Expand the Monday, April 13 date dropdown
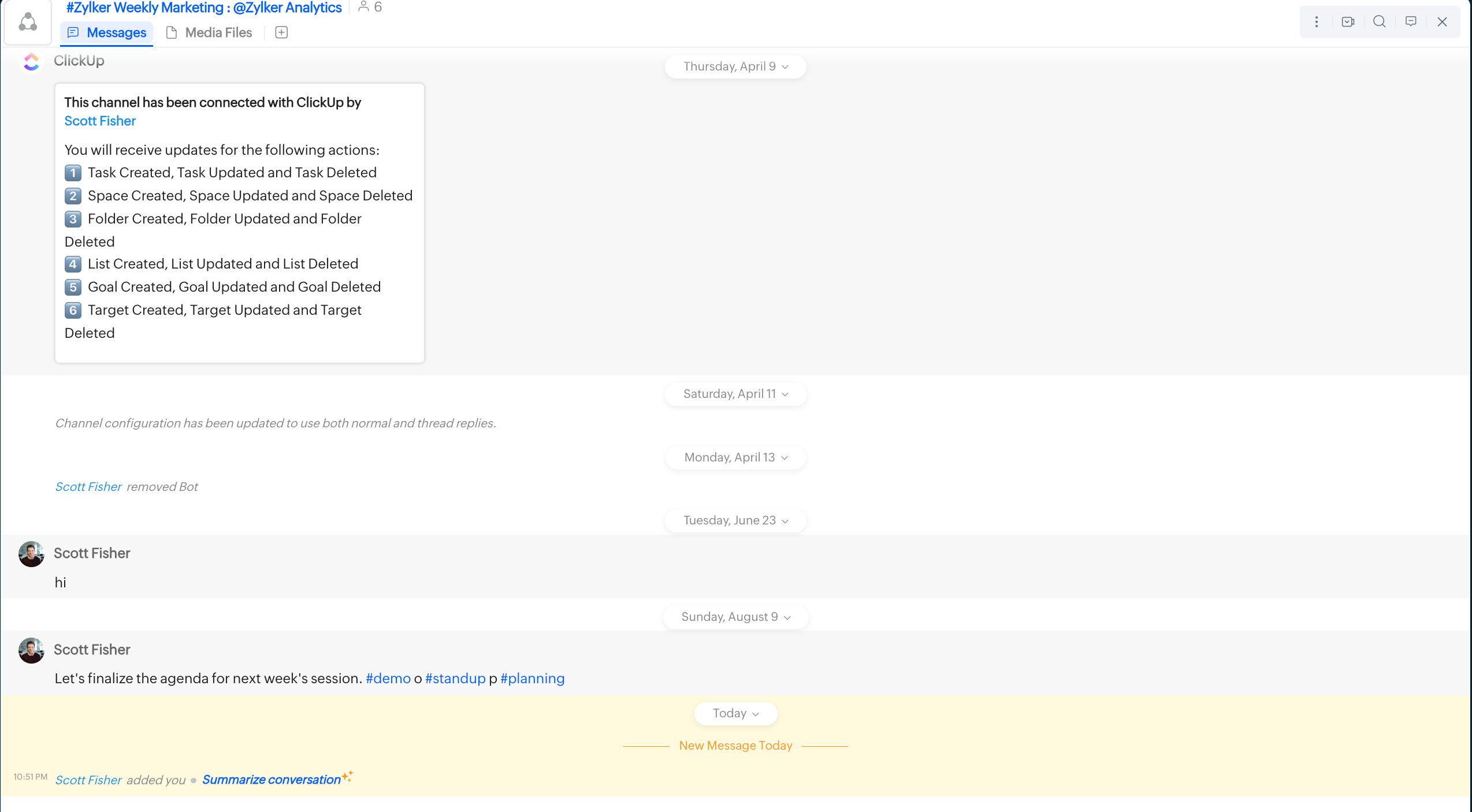The image size is (1472, 812). [x=735, y=457]
